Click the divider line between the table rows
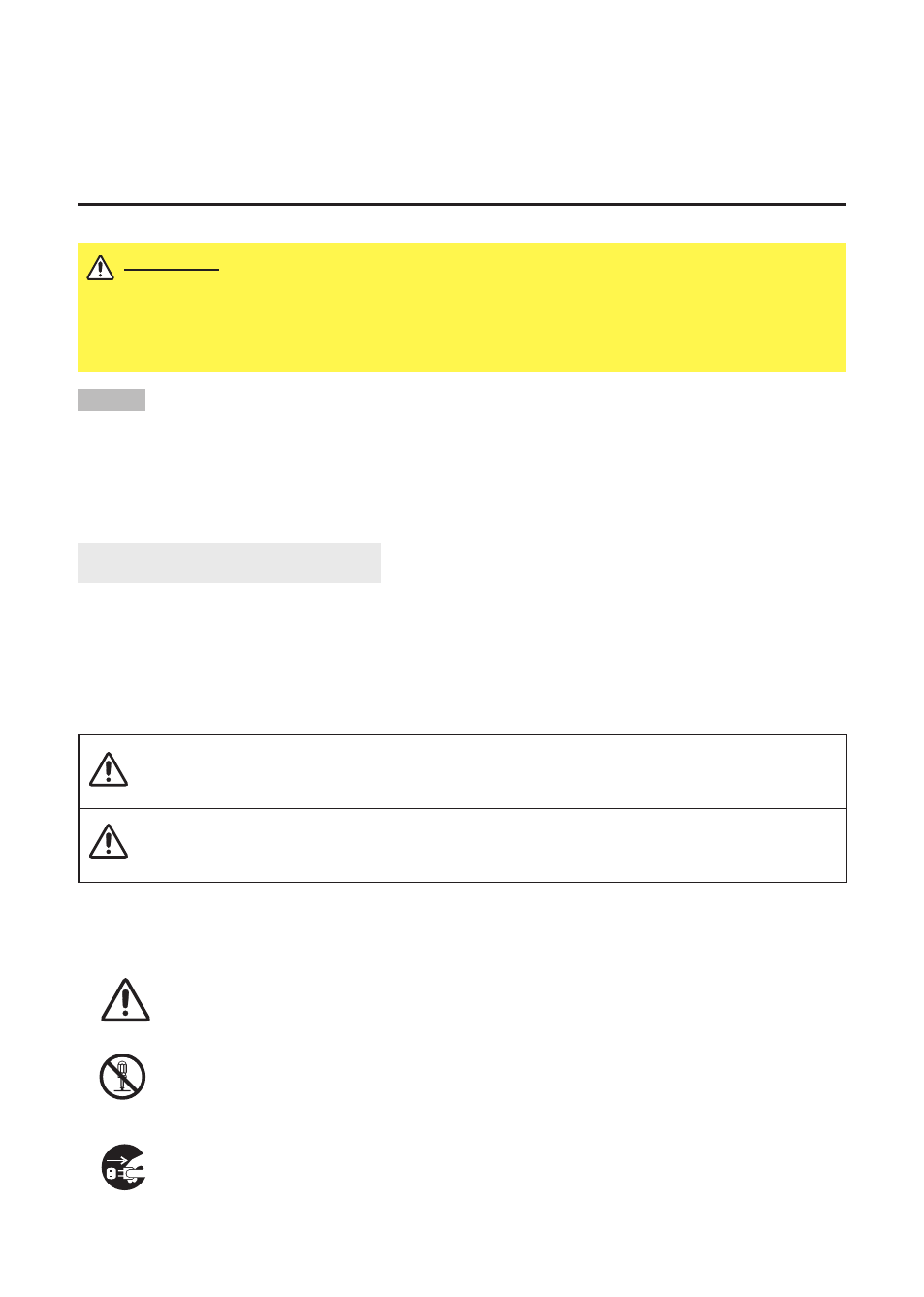 tap(462, 808)
